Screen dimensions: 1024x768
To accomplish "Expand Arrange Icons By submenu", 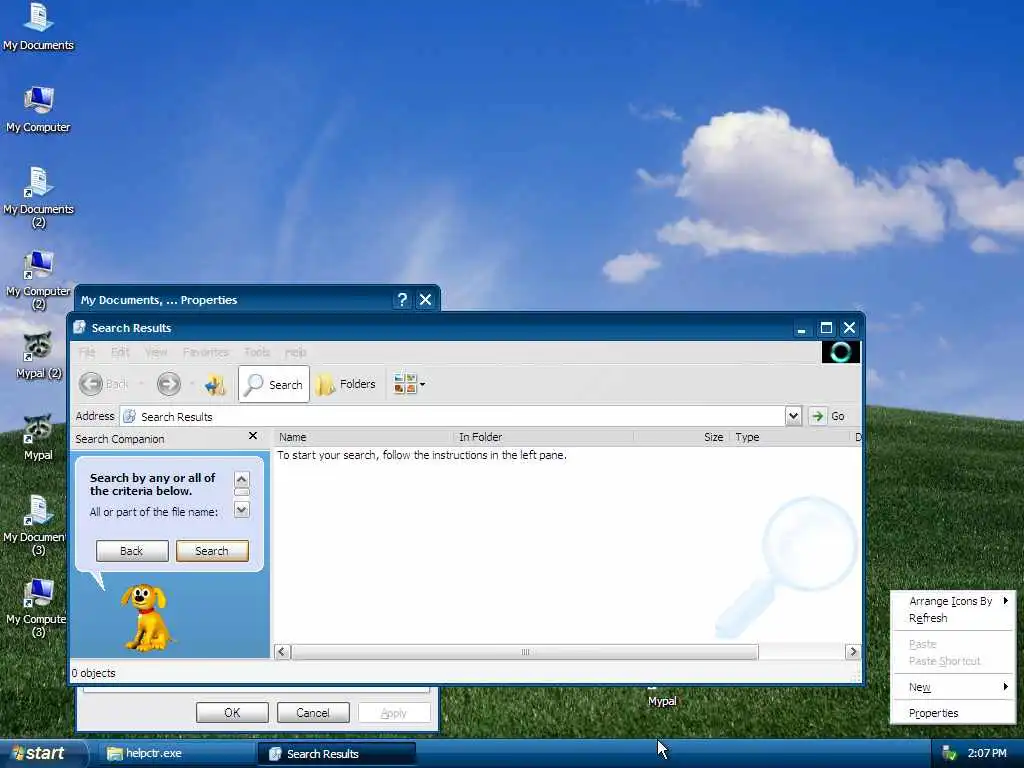I will (x=953, y=601).
